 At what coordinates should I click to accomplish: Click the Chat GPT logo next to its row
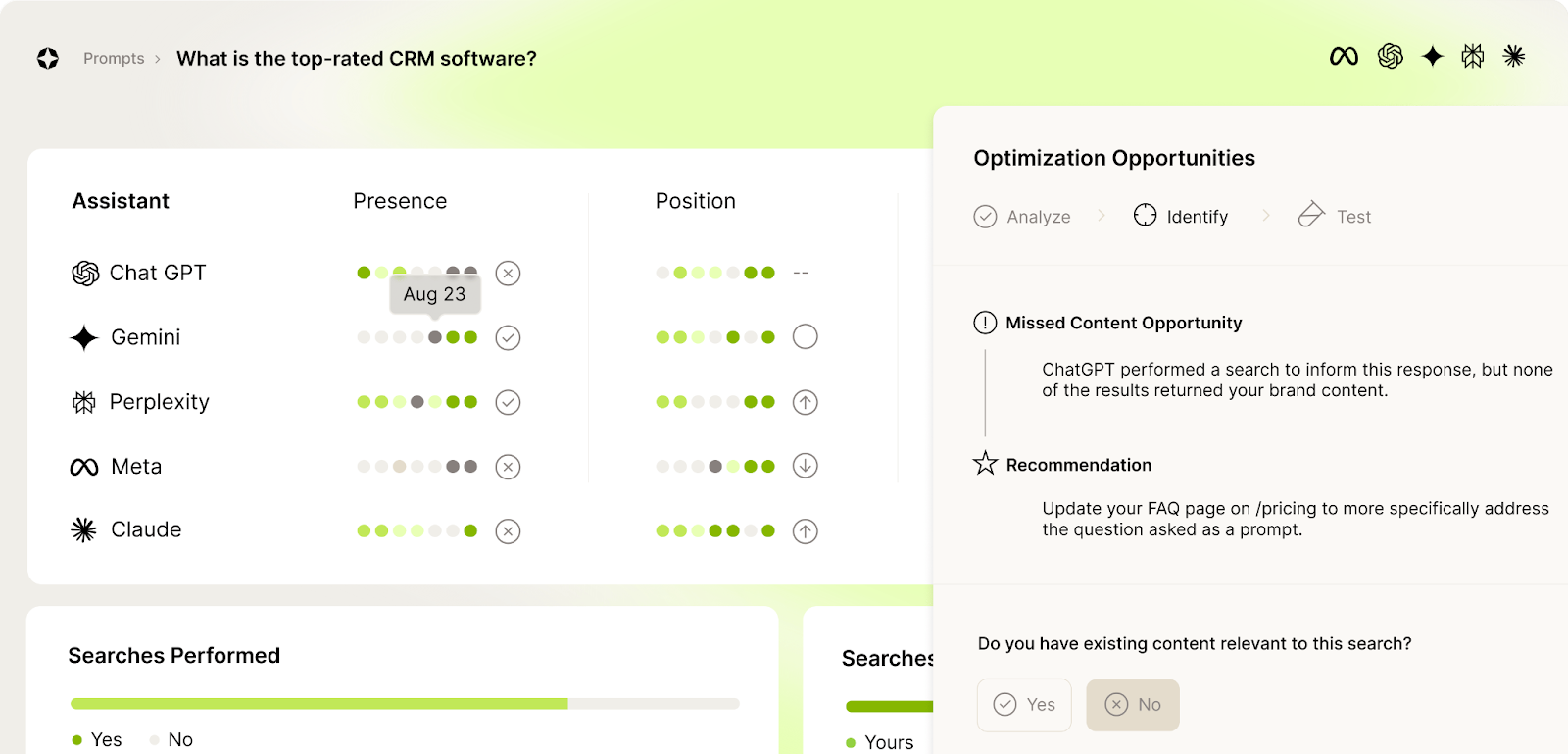(84, 273)
